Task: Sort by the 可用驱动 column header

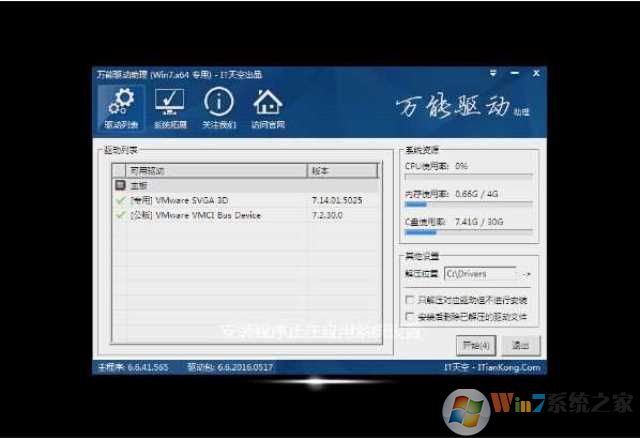Action: click(216, 171)
